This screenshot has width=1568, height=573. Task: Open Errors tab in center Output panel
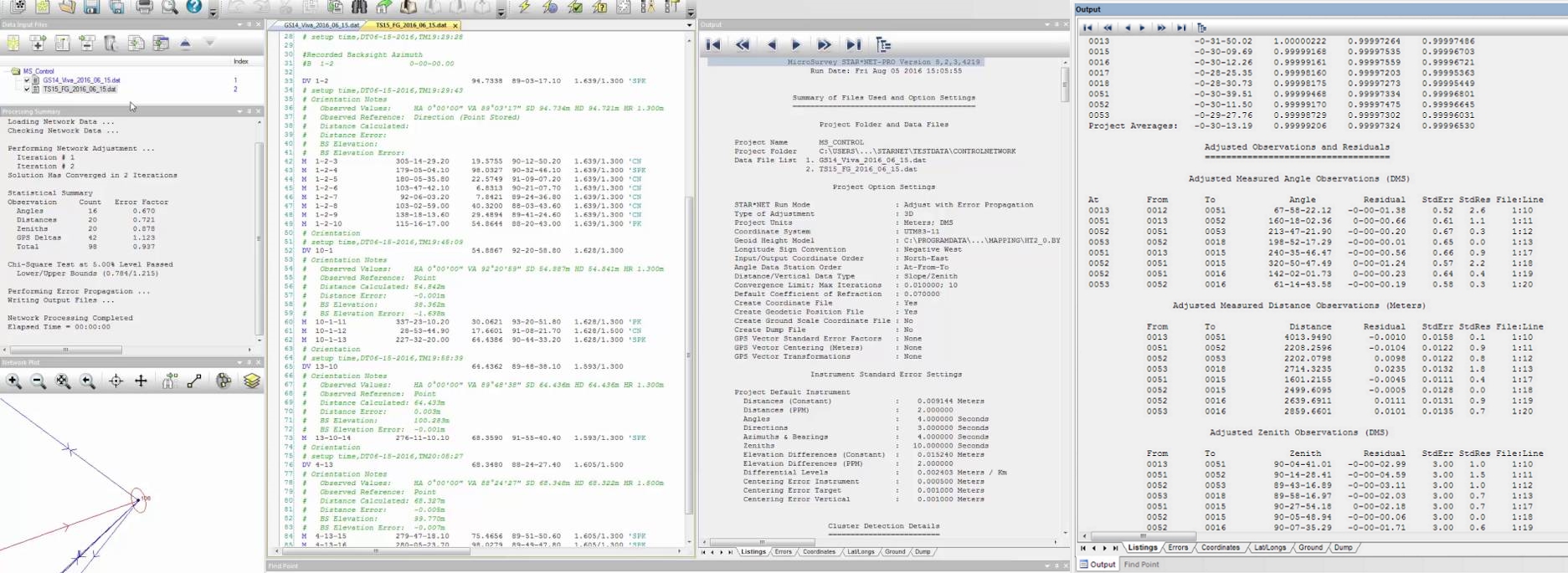pos(784,551)
